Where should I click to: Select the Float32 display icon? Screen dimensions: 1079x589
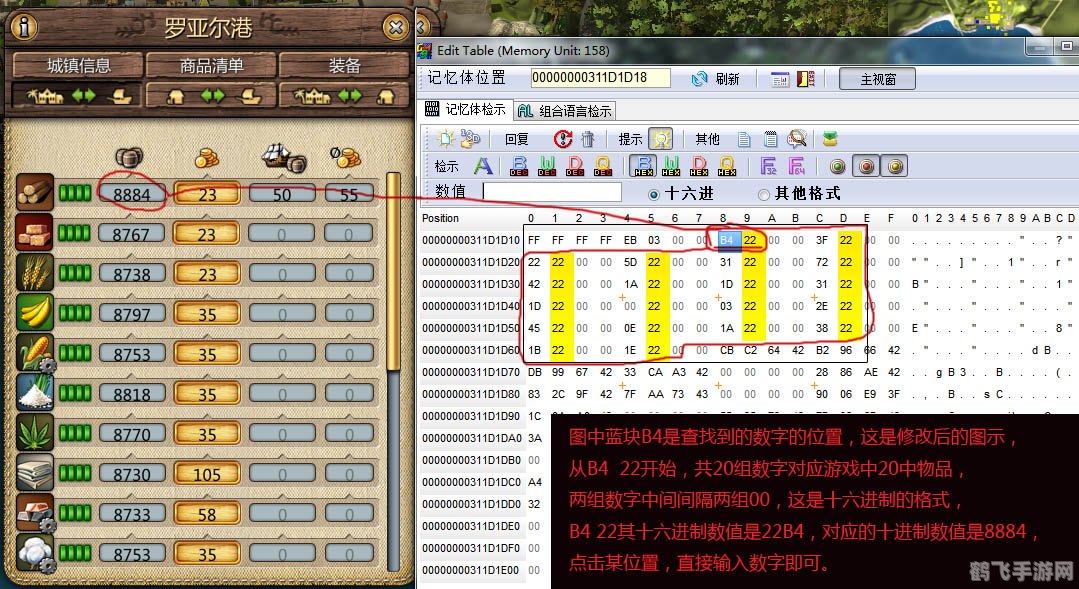coord(767,166)
